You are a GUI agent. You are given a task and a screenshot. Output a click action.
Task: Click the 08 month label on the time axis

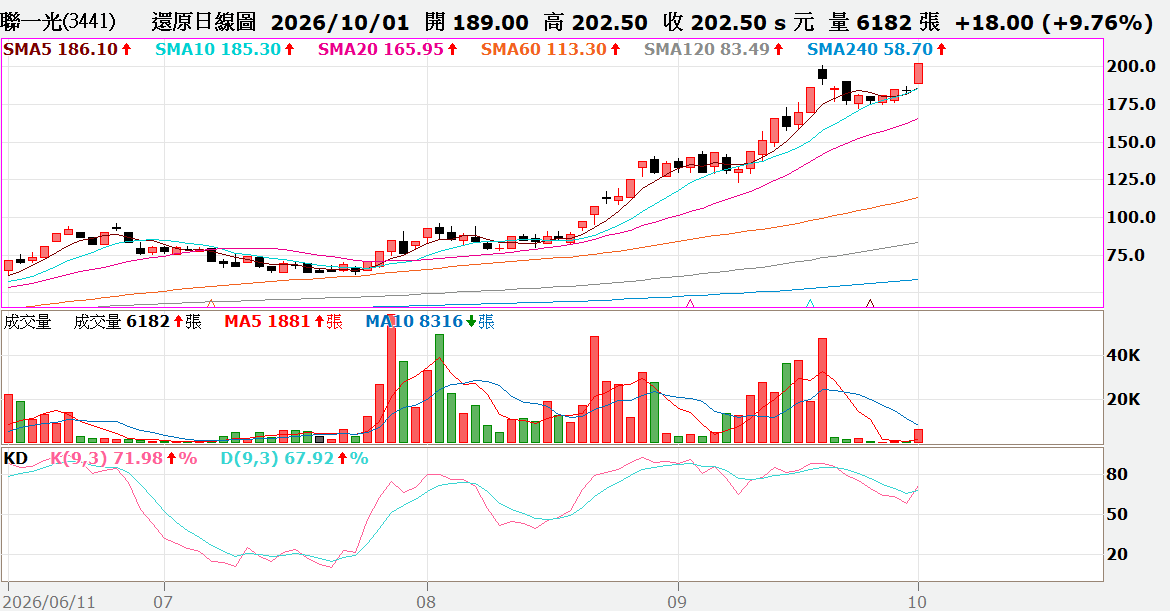coord(426,601)
